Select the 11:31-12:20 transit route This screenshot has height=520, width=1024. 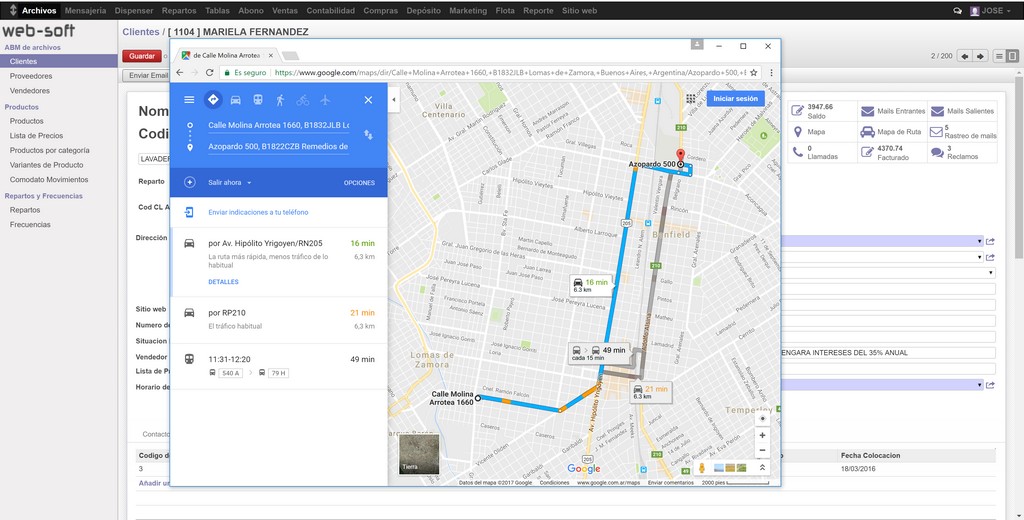(x=279, y=366)
